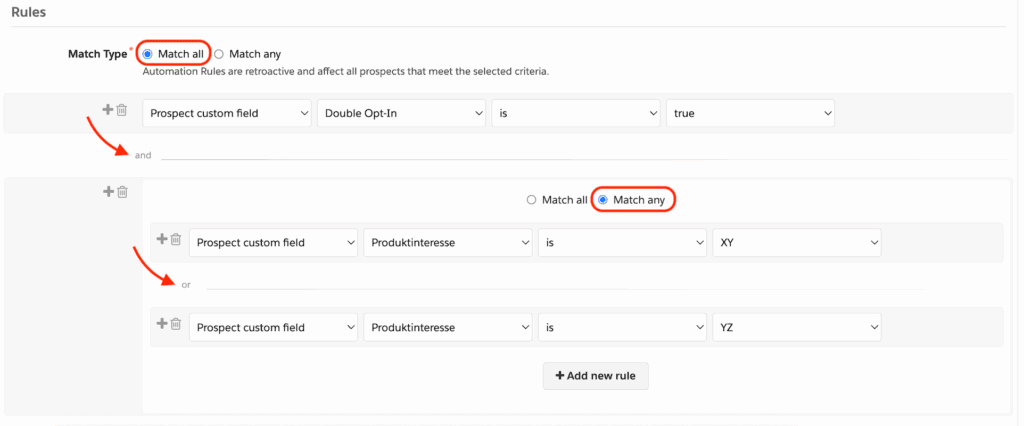The width and height of the screenshot is (1024, 426).
Task: Open the Double Opt-In field dropdown
Action: coord(402,113)
